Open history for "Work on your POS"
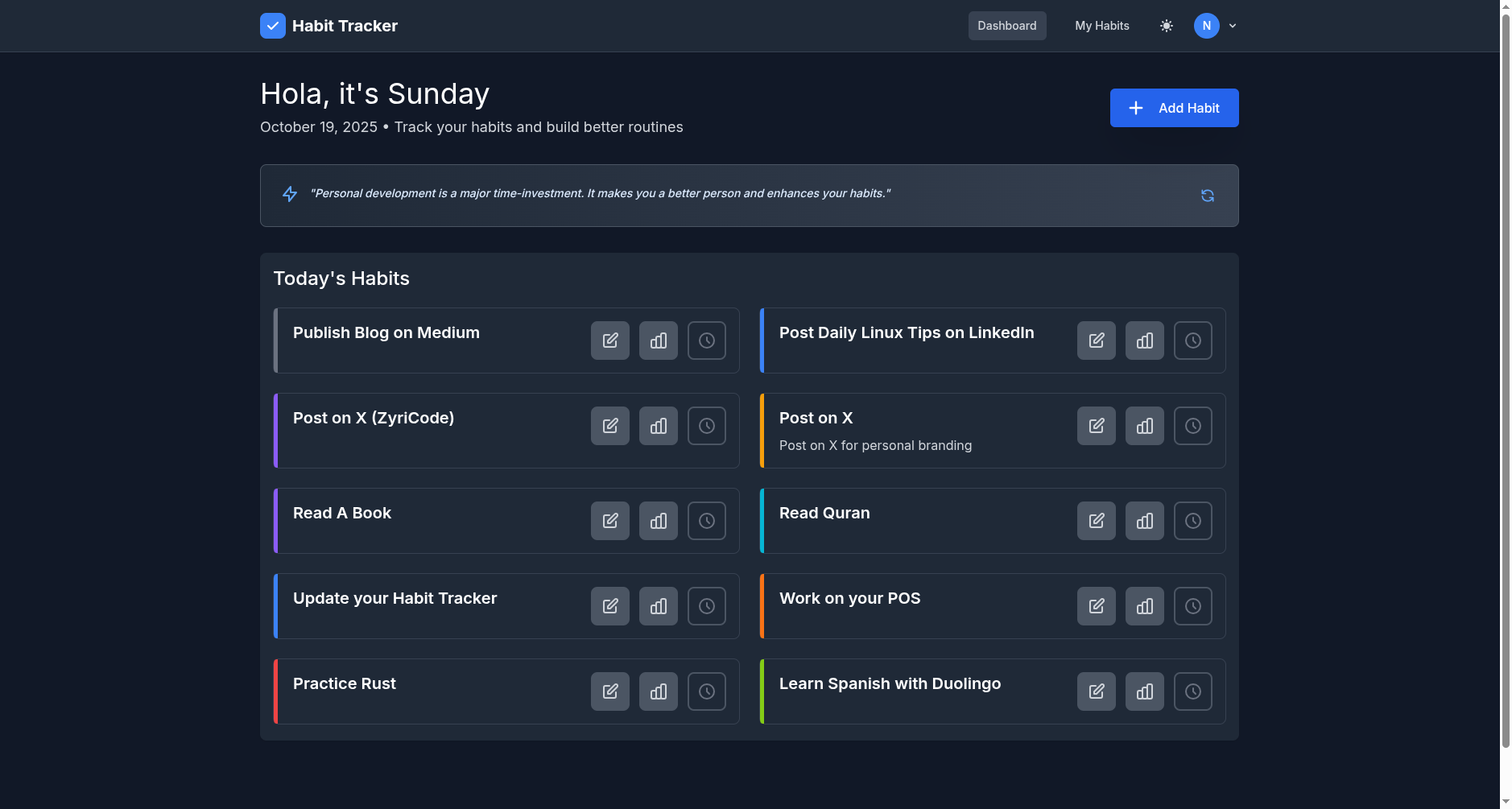Image resolution: width=1512 pixels, height=809 pixels. 1192,605
